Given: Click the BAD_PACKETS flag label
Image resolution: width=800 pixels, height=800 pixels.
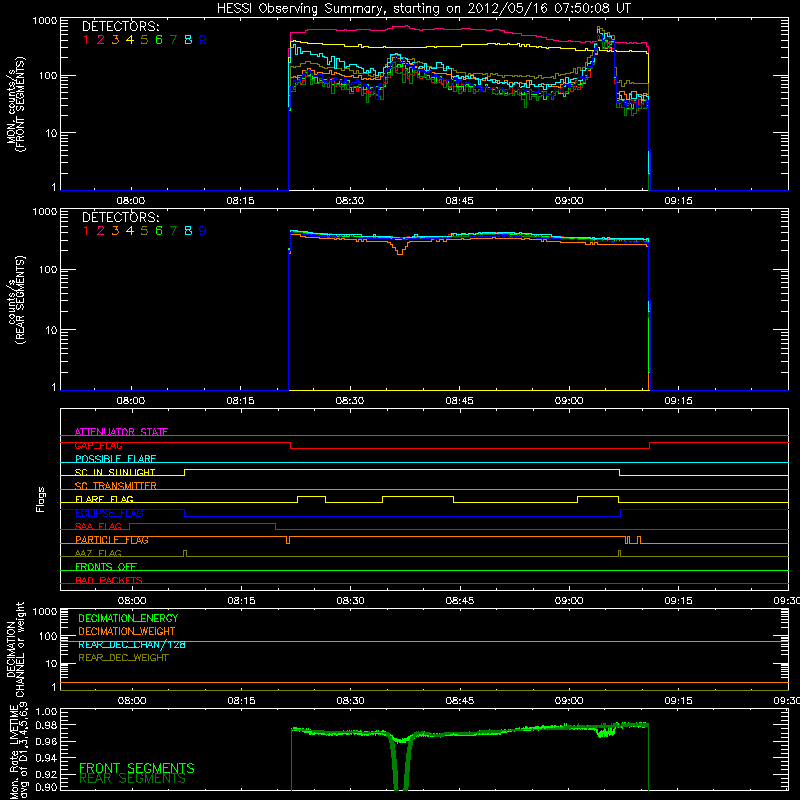Looking at the screenshot, I should click(x=109, y=580).
